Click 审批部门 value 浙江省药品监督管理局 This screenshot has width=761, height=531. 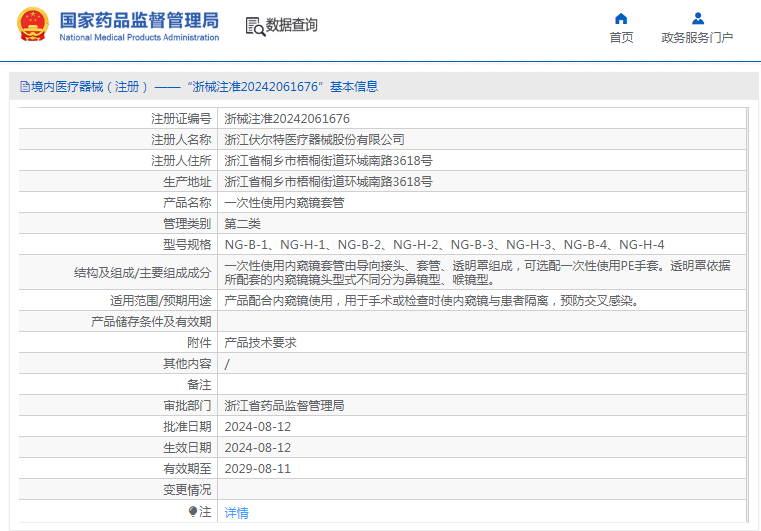click(x=284, y=406)
